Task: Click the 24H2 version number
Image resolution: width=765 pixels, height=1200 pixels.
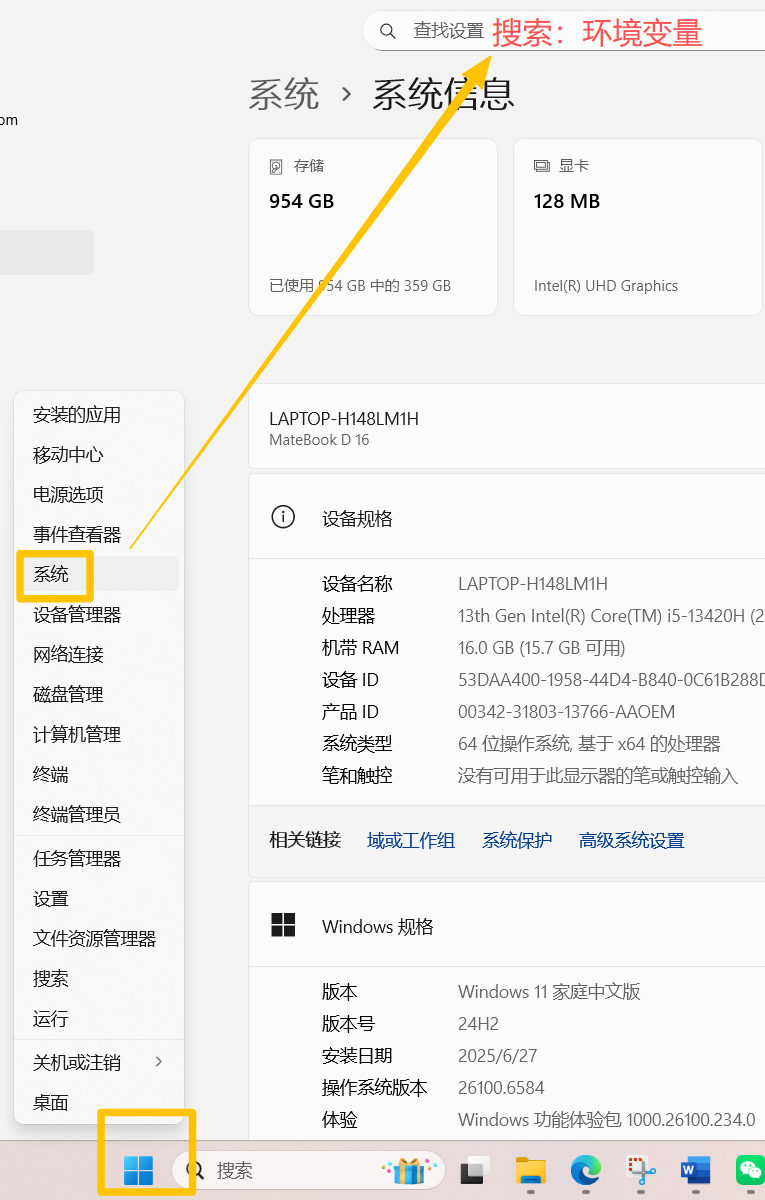Action: click(479, 1023)
